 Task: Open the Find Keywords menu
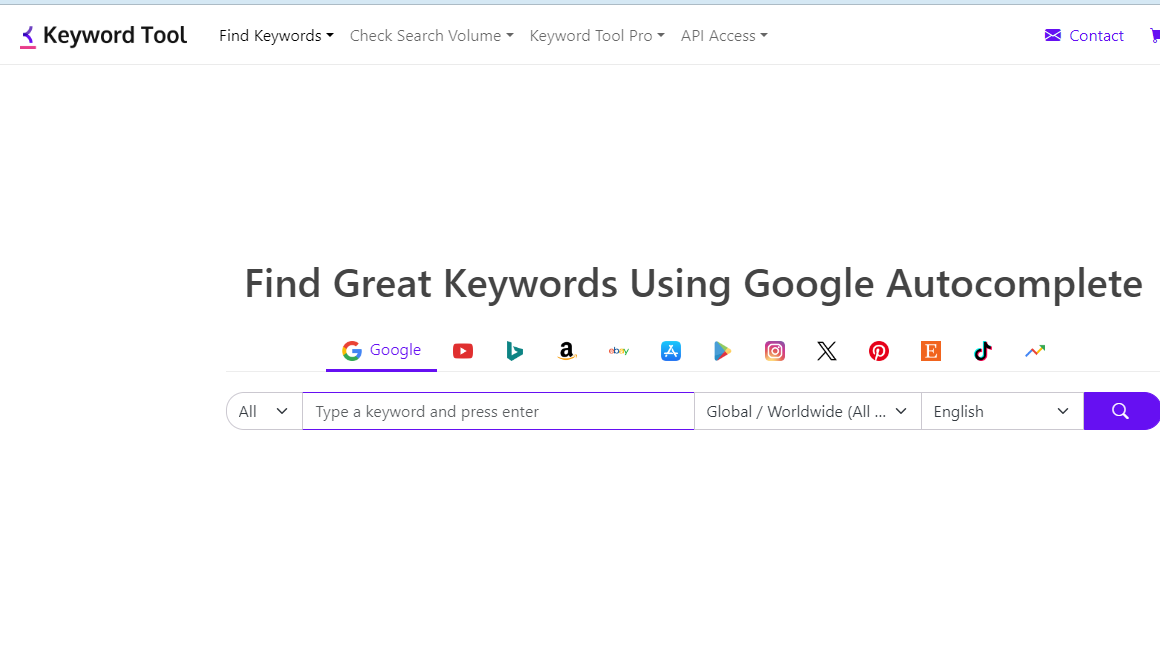pos(276,36)
